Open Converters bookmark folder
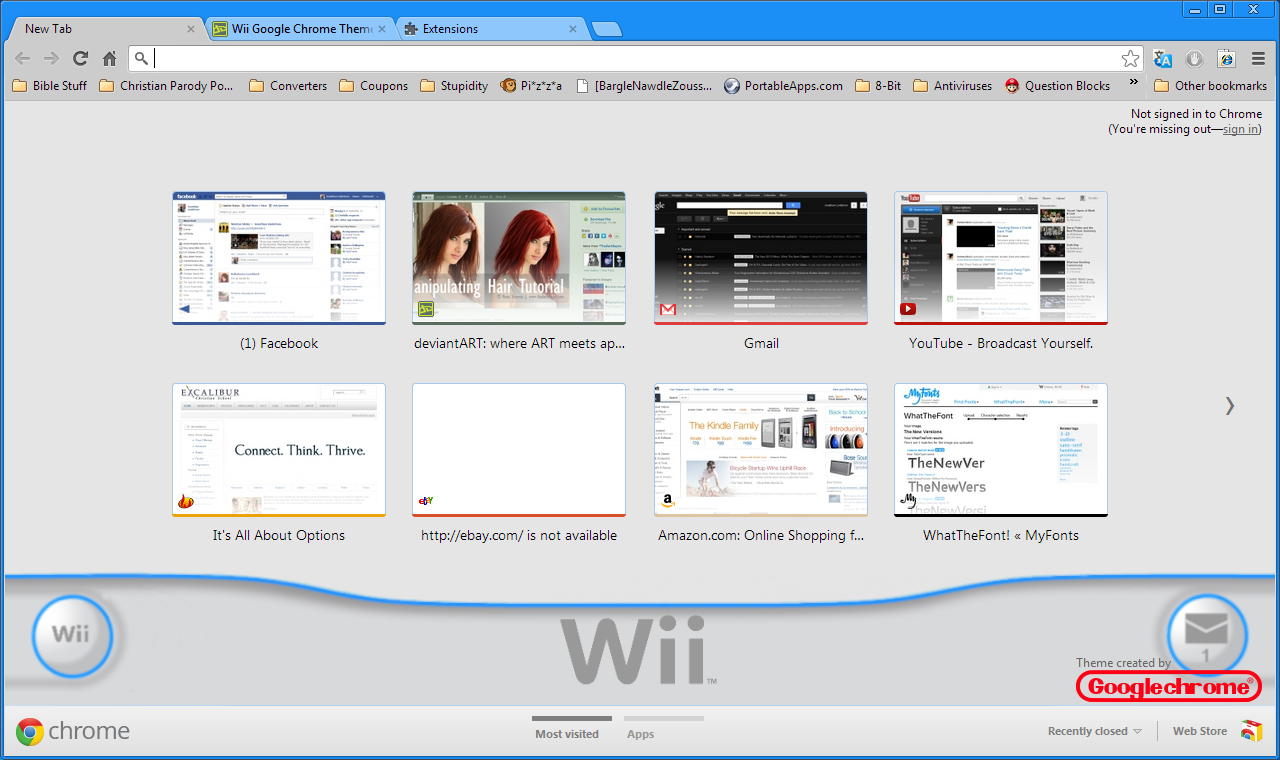This screenshot has width=1280, height=760. pos(288,86)
